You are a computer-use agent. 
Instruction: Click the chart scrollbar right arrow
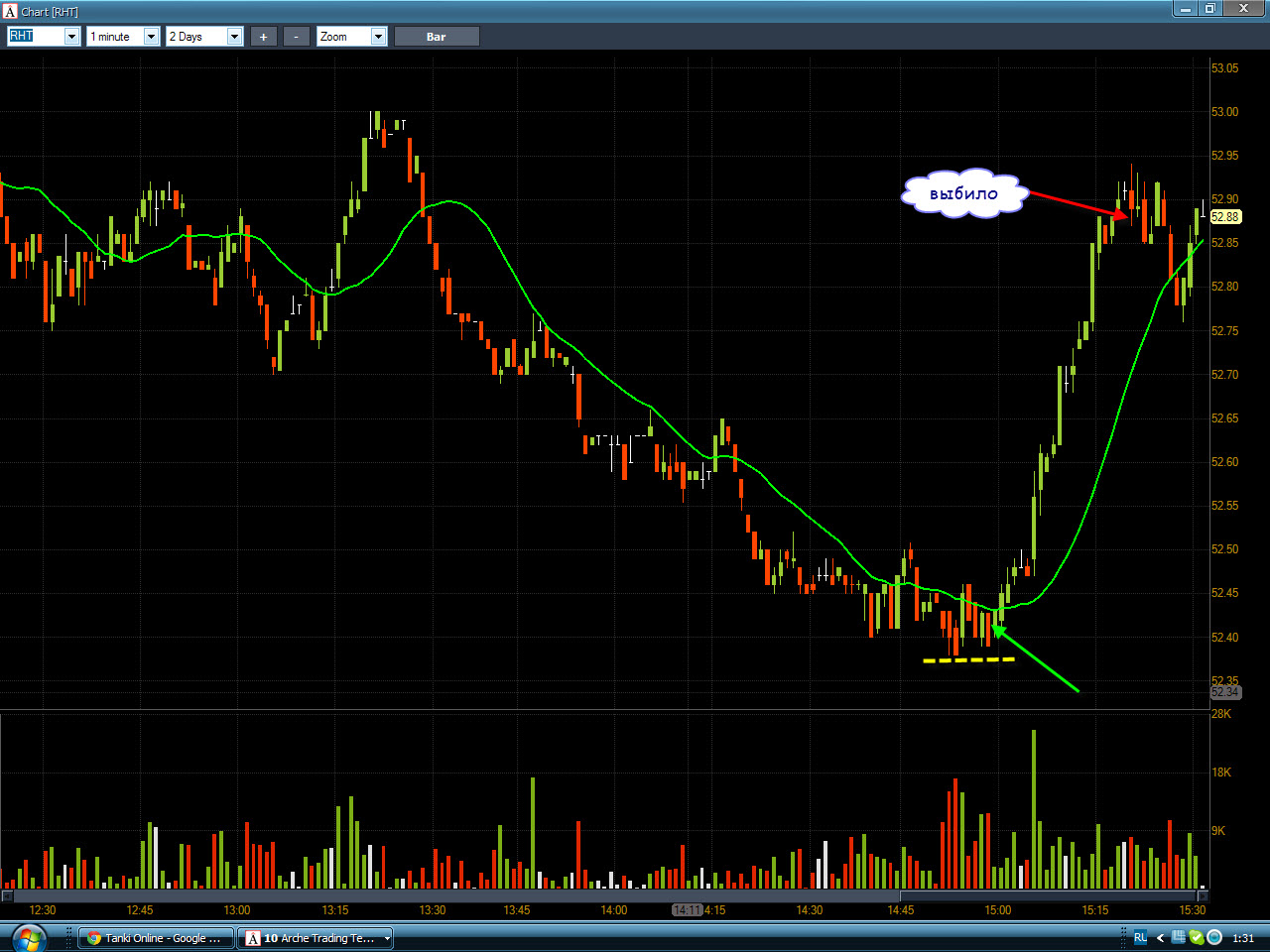click(1203, 896)
